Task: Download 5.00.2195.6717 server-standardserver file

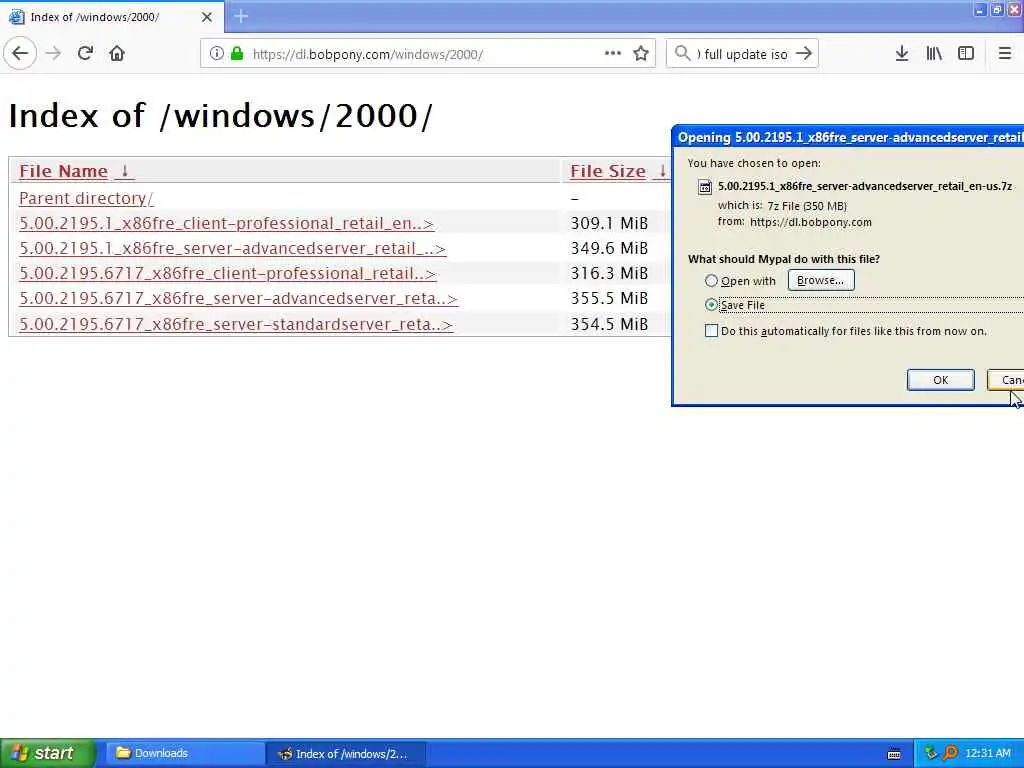Action: click(x=236, y=324)
